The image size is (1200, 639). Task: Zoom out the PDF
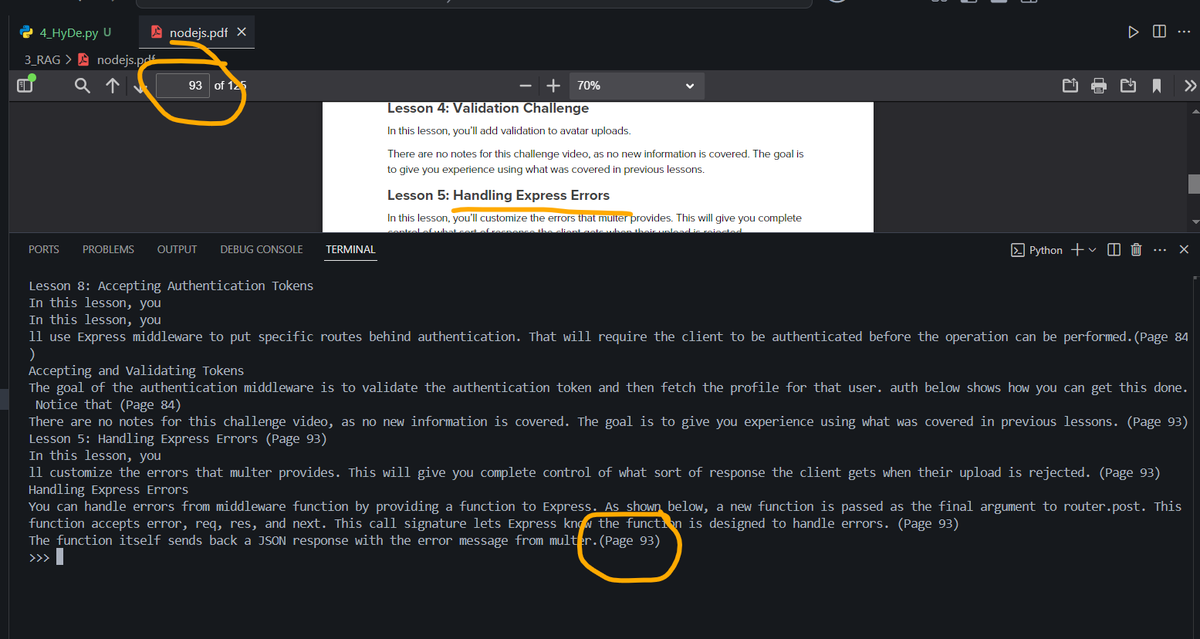pyautogui.click(x=525, y=86)
